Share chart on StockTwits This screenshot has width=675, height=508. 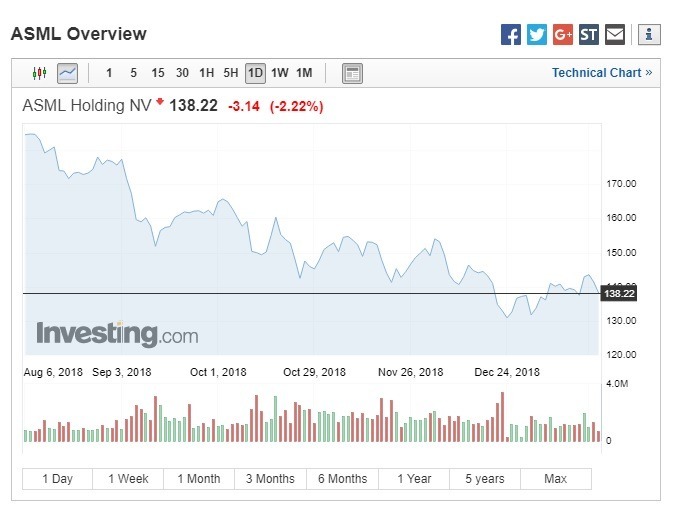[588, 34]
